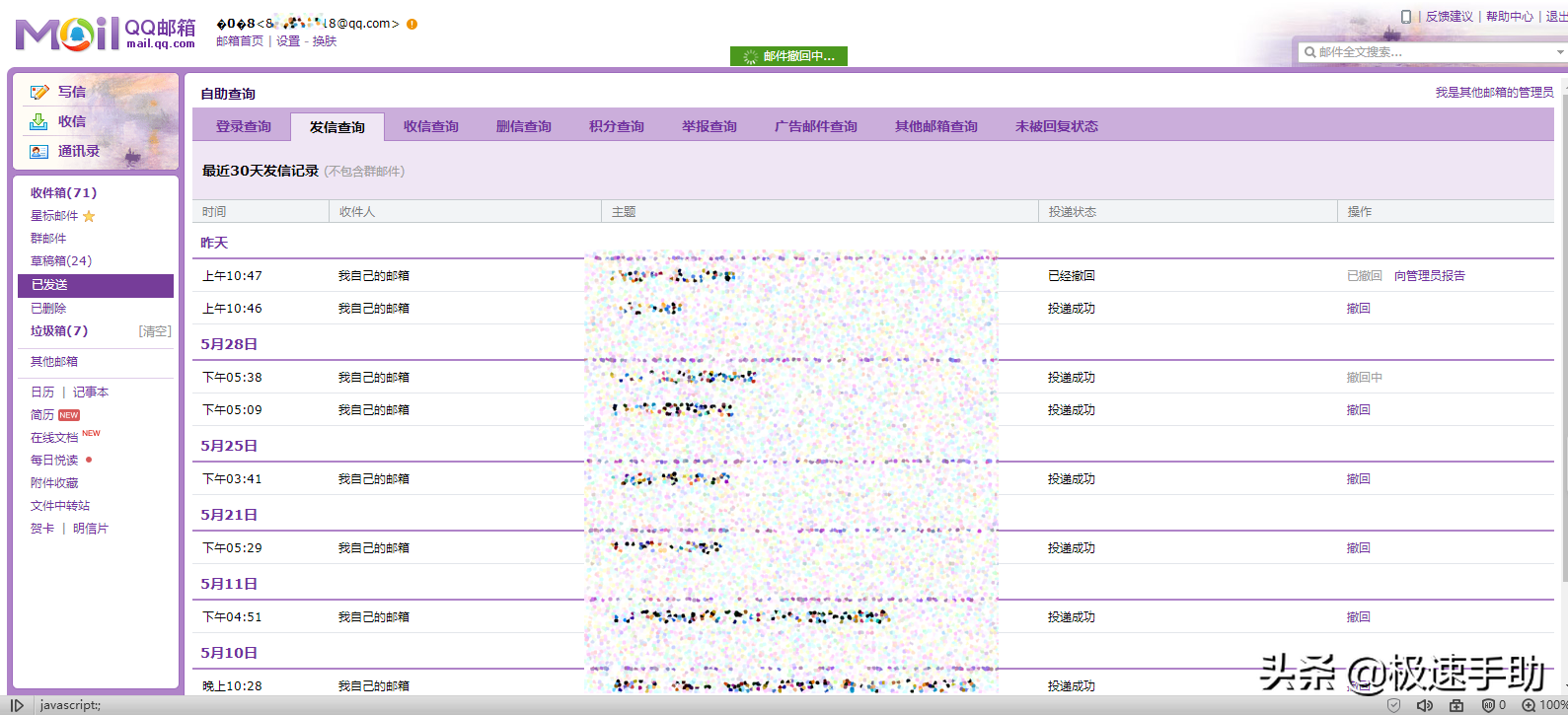Screen dimensions: 1568x715
Task: Switch to the 广告邮件查询 tab
Action: (x=816, y=126)
